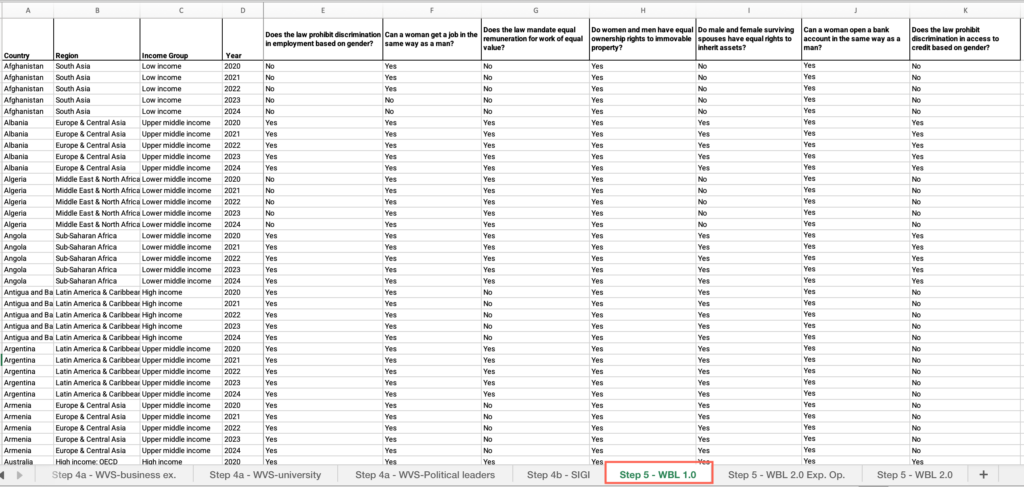Select column I header
This screenshot has width=1024, height=487.
pos(748,10)
